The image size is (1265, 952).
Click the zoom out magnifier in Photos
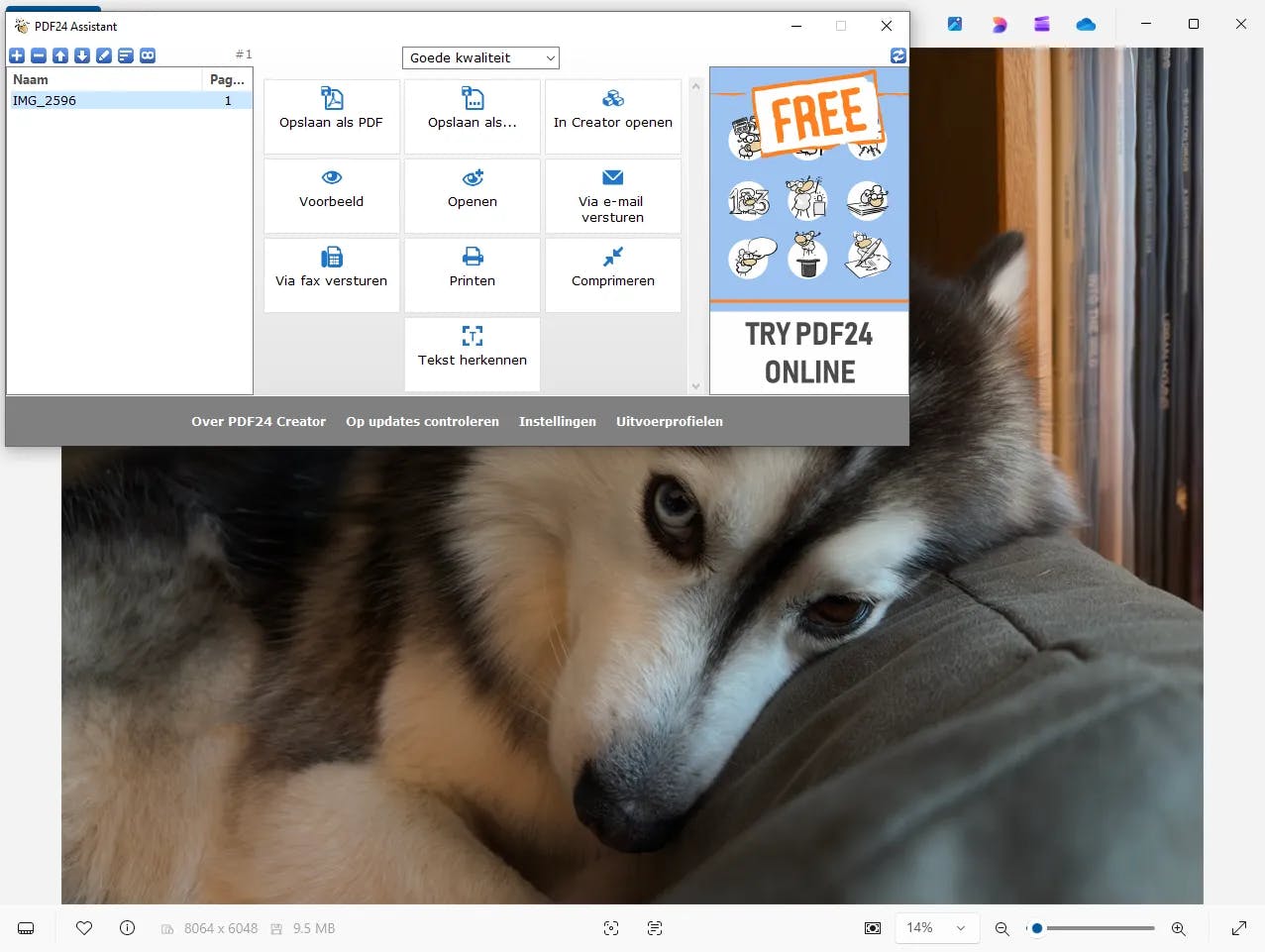pos(1002,928)
